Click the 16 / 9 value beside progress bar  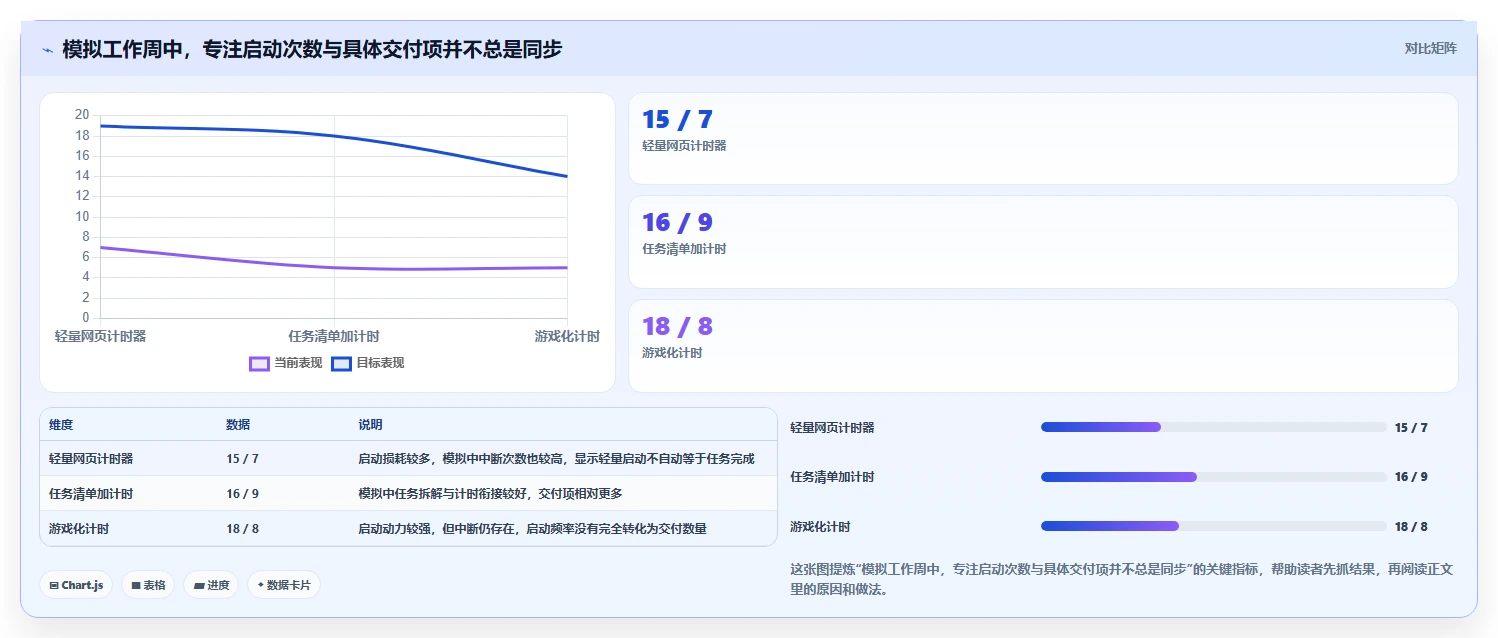pyautogui.click(x=1411, y=477)
